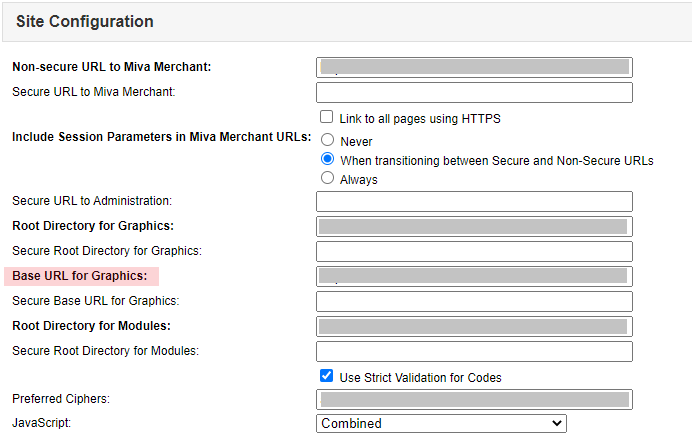Focus the Base URL for Graphics field
The height and width of the screenshot is (439, 692).
(x=474, y=277)
